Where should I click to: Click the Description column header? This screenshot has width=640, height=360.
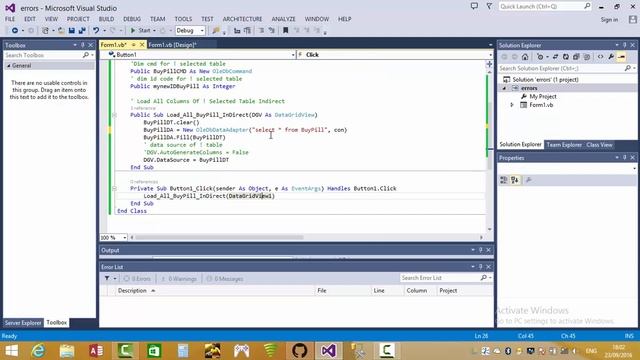(132, 291)
